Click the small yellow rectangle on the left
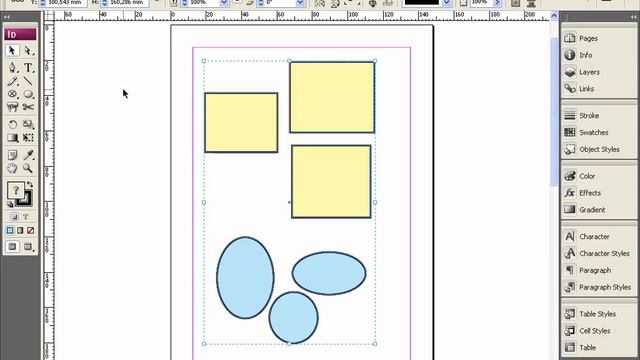Screen dimensions: 640x360 pyautogui.click(x=241, y=122)
